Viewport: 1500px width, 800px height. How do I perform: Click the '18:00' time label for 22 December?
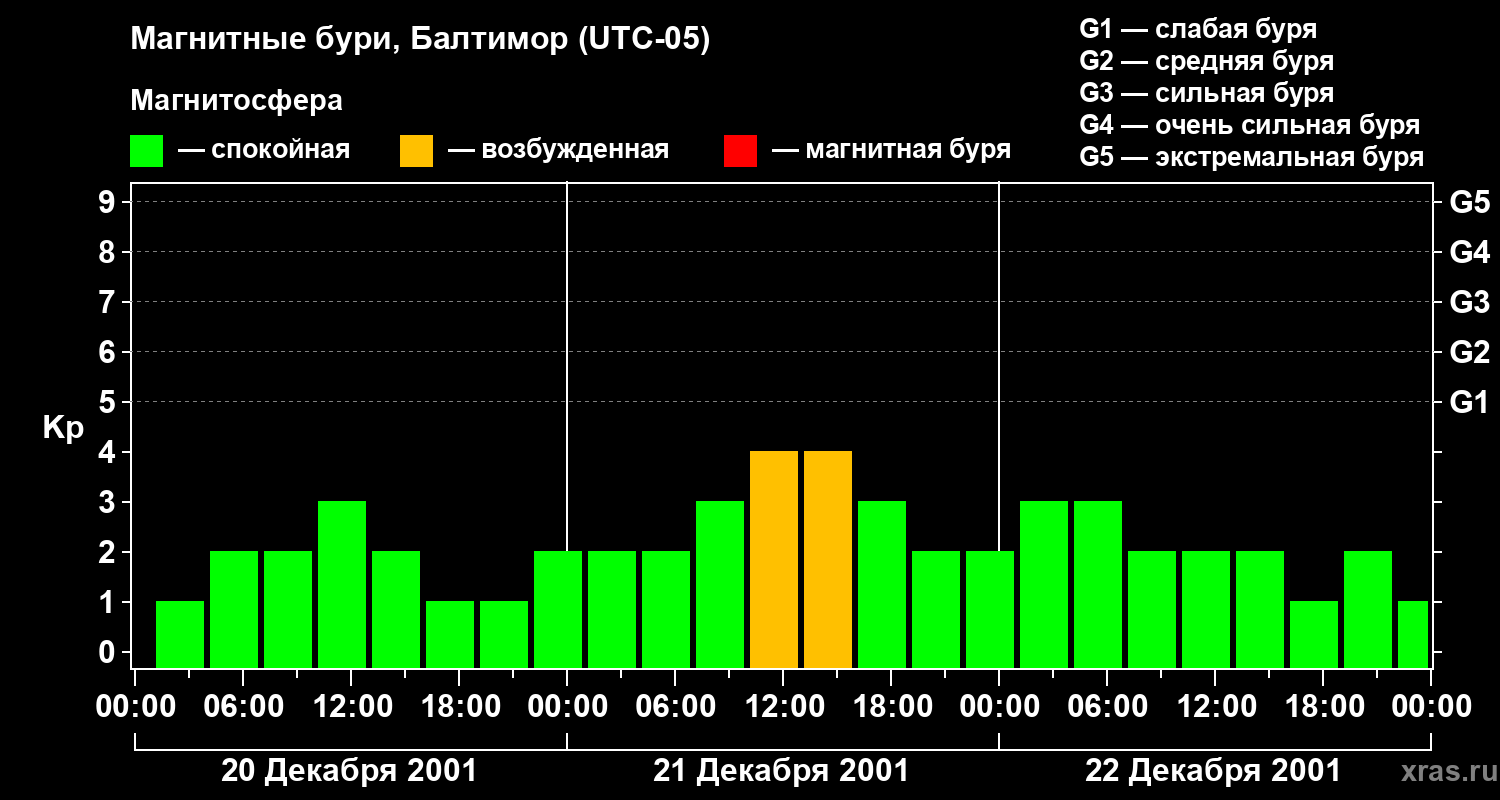(1323, 707)
